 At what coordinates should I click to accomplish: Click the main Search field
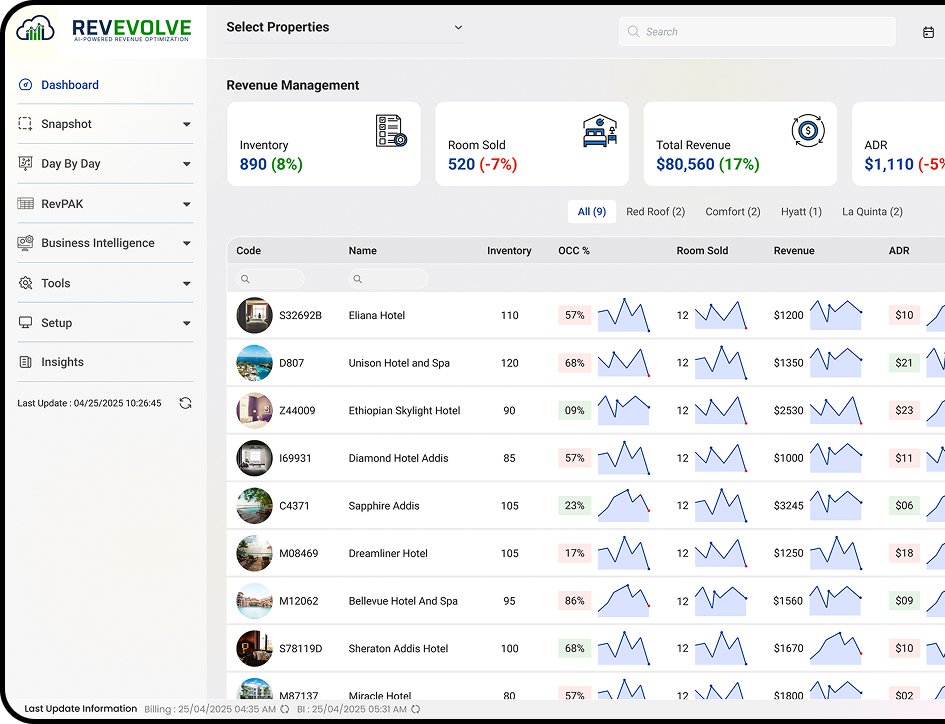pyautogui.click(x=757, y=32)
